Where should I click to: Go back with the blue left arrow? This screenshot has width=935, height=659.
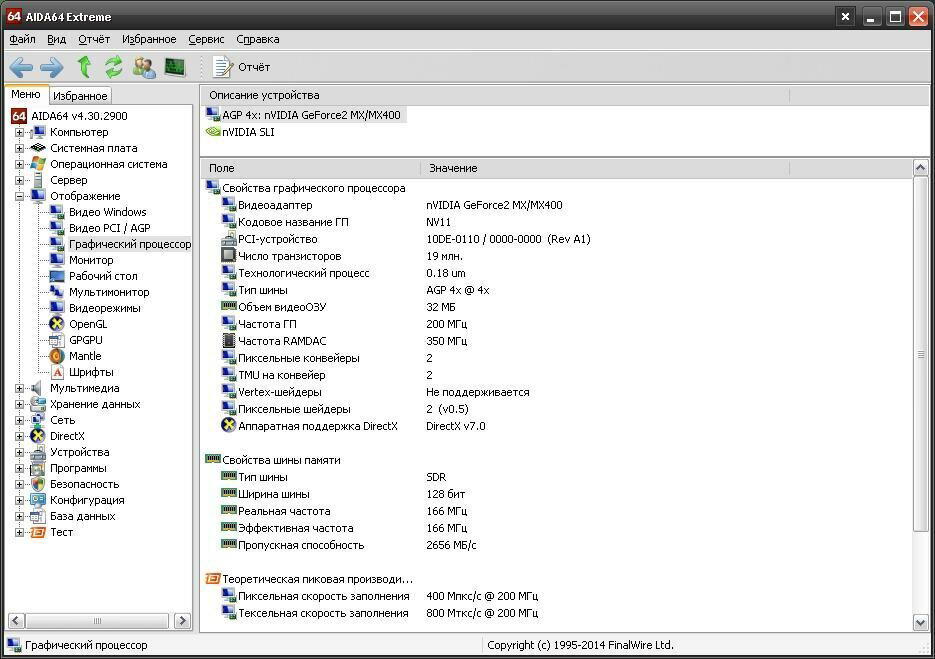21,67
